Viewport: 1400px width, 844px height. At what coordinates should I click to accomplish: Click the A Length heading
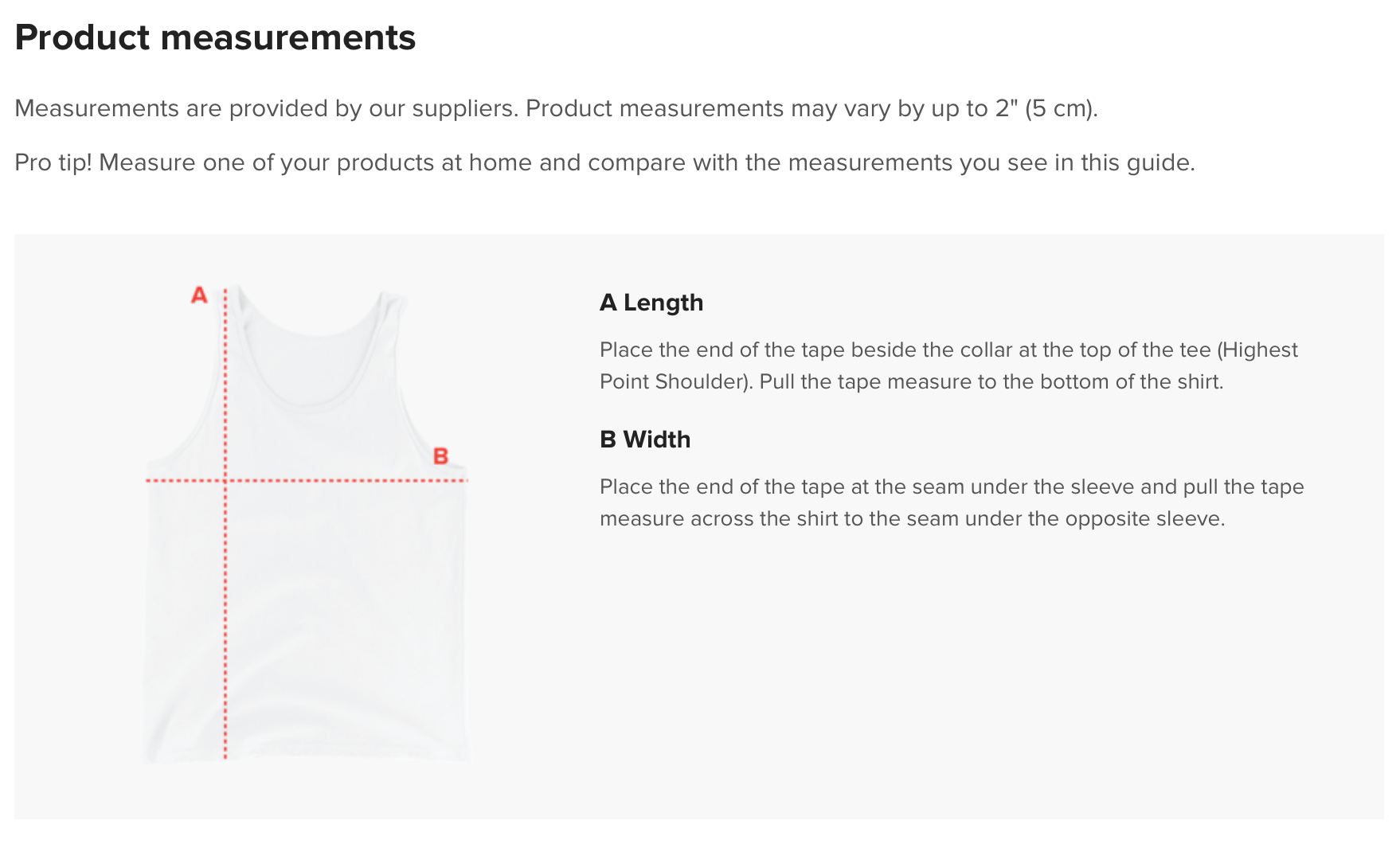point(651,303)
